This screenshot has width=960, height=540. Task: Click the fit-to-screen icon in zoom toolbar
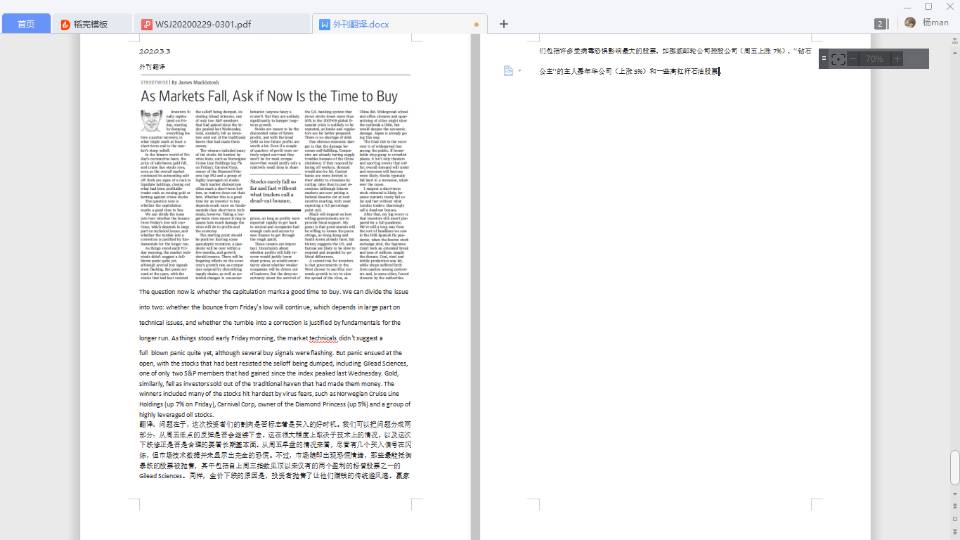coord(838,59)
